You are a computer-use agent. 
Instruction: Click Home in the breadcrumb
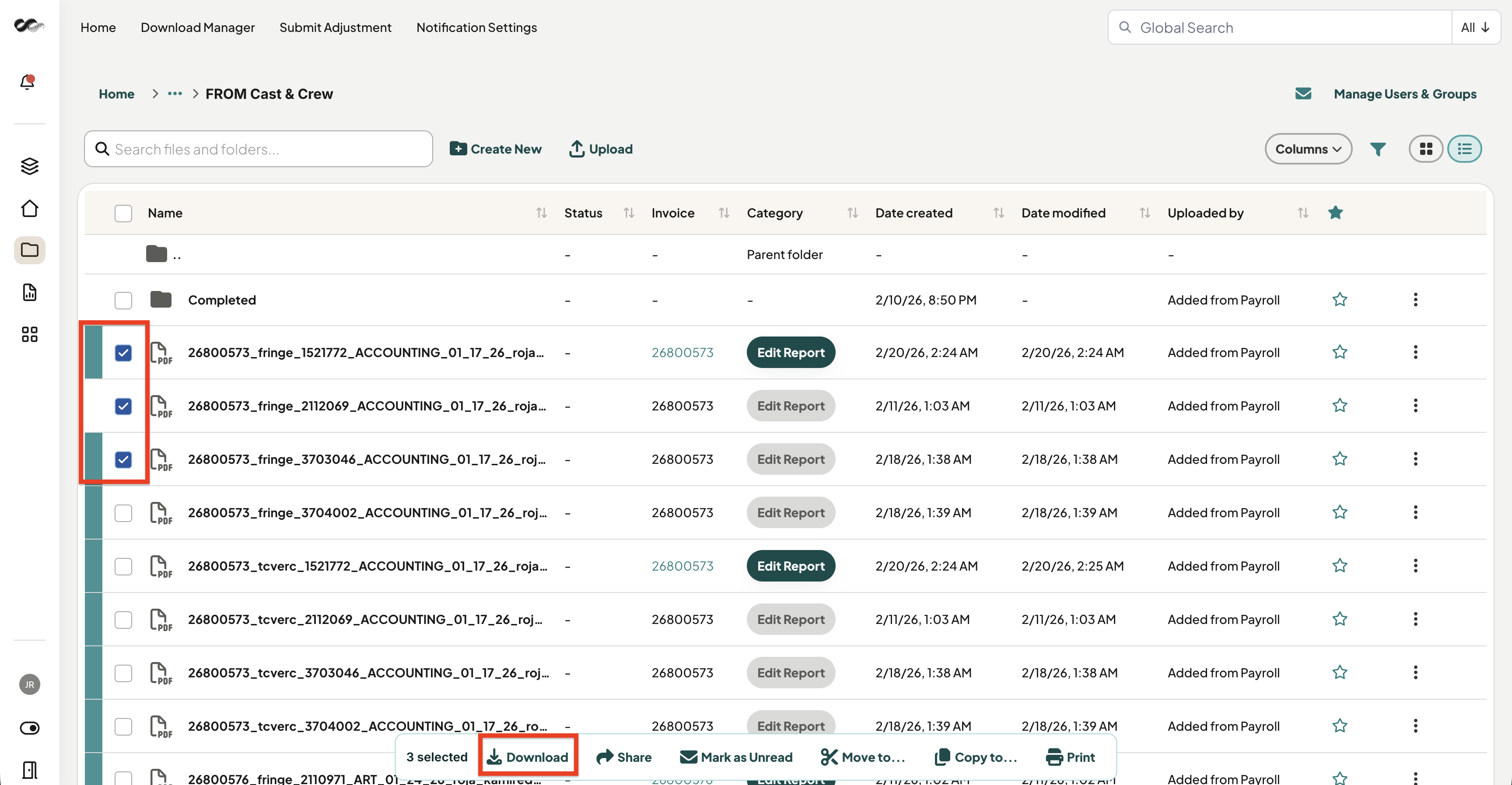click(x=116, y=94)
